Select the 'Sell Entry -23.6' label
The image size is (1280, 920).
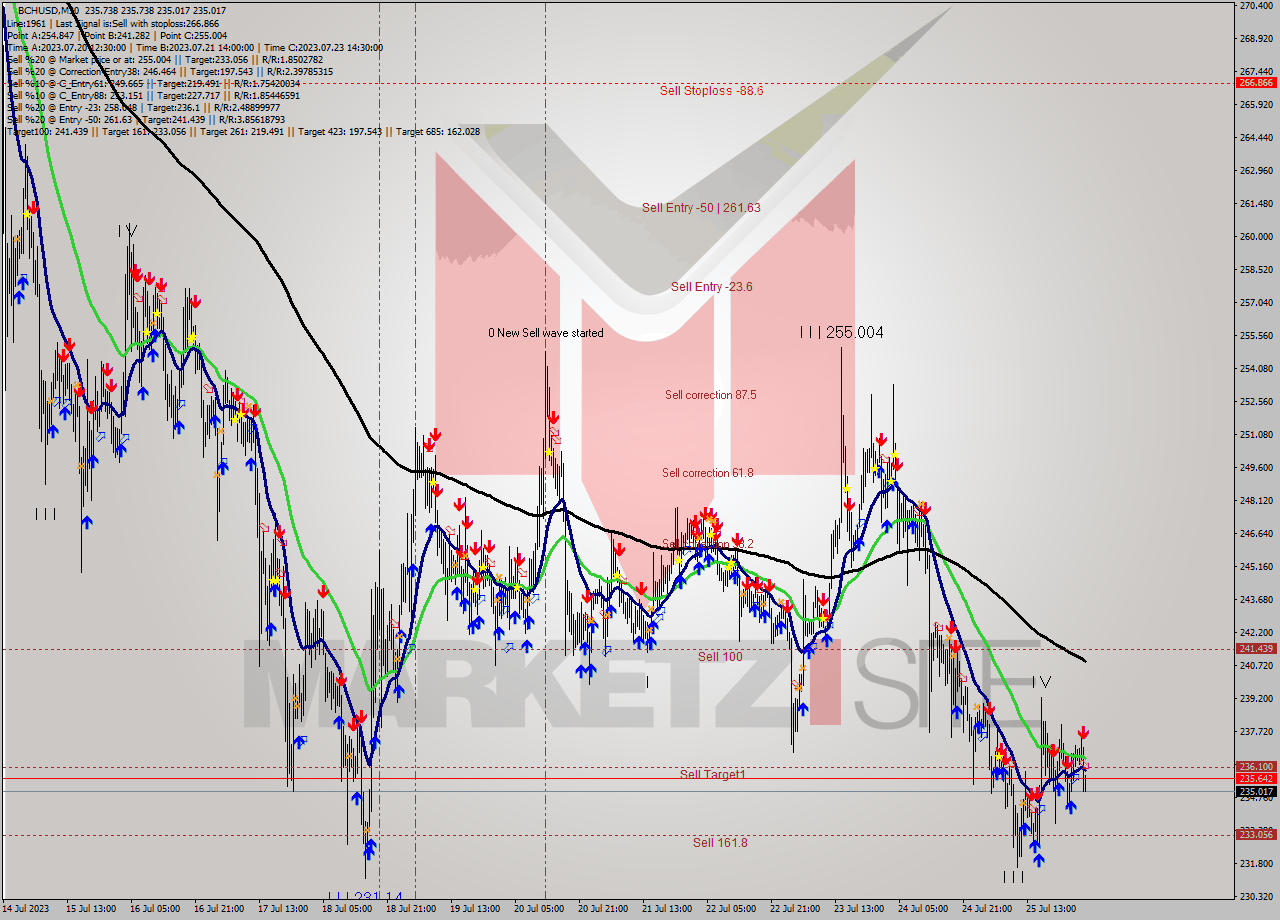[711, 287]
